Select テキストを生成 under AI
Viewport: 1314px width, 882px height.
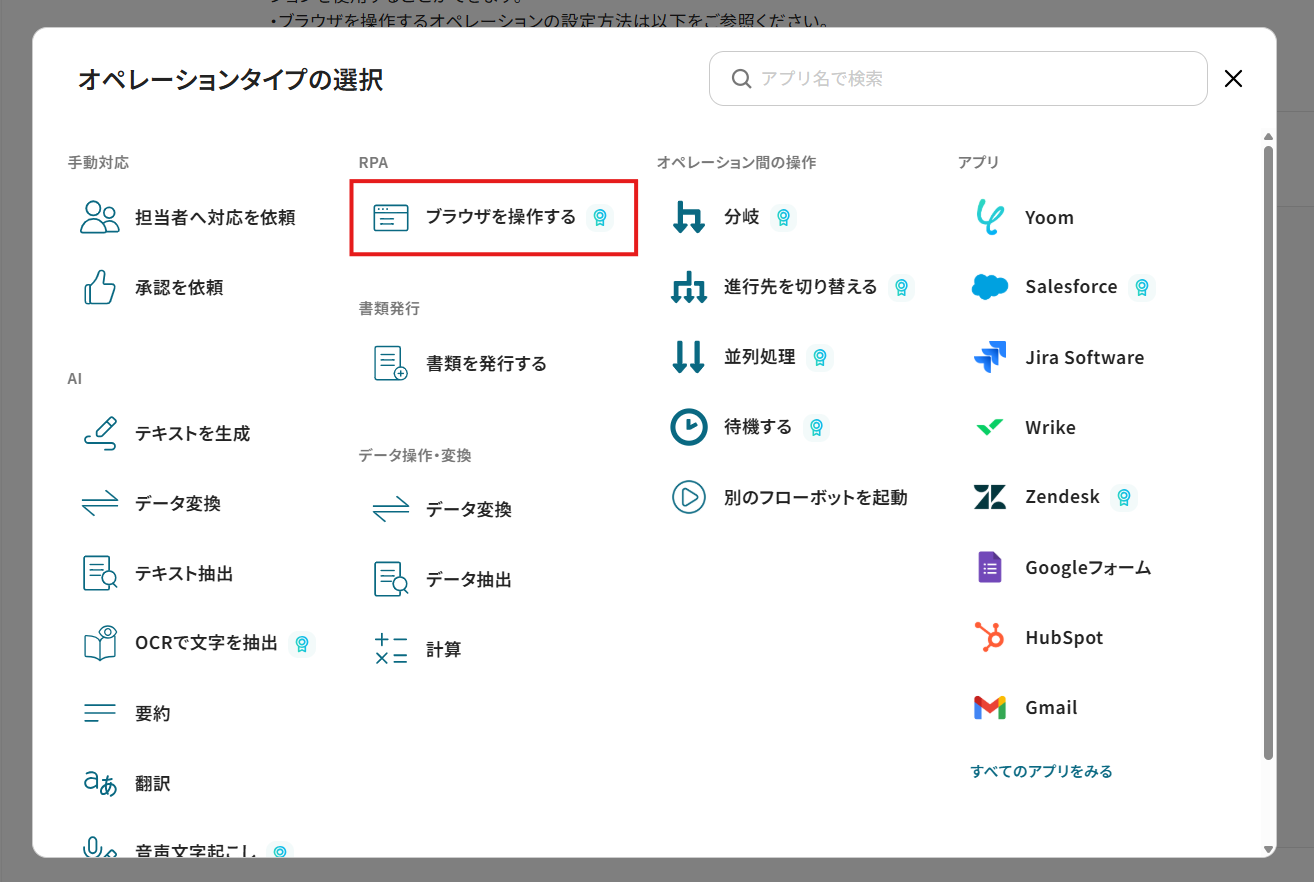pyautogui.click(x=192, y=433)
